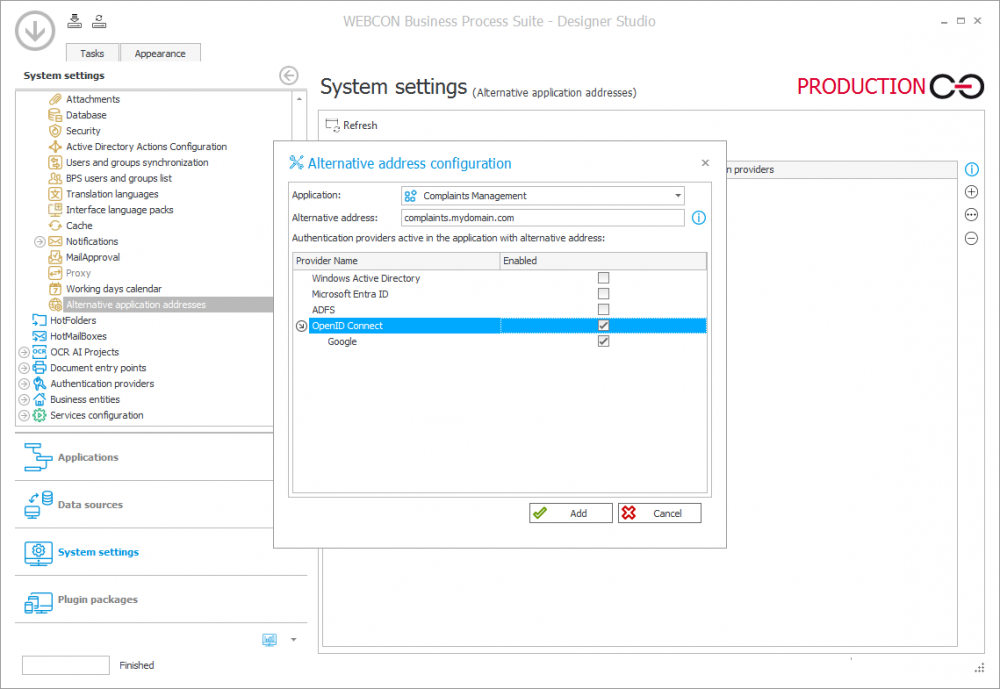The width and height of the screenshot is (1000, 689).
Task: Click the Alternative address input field
Action: point(543,218)
